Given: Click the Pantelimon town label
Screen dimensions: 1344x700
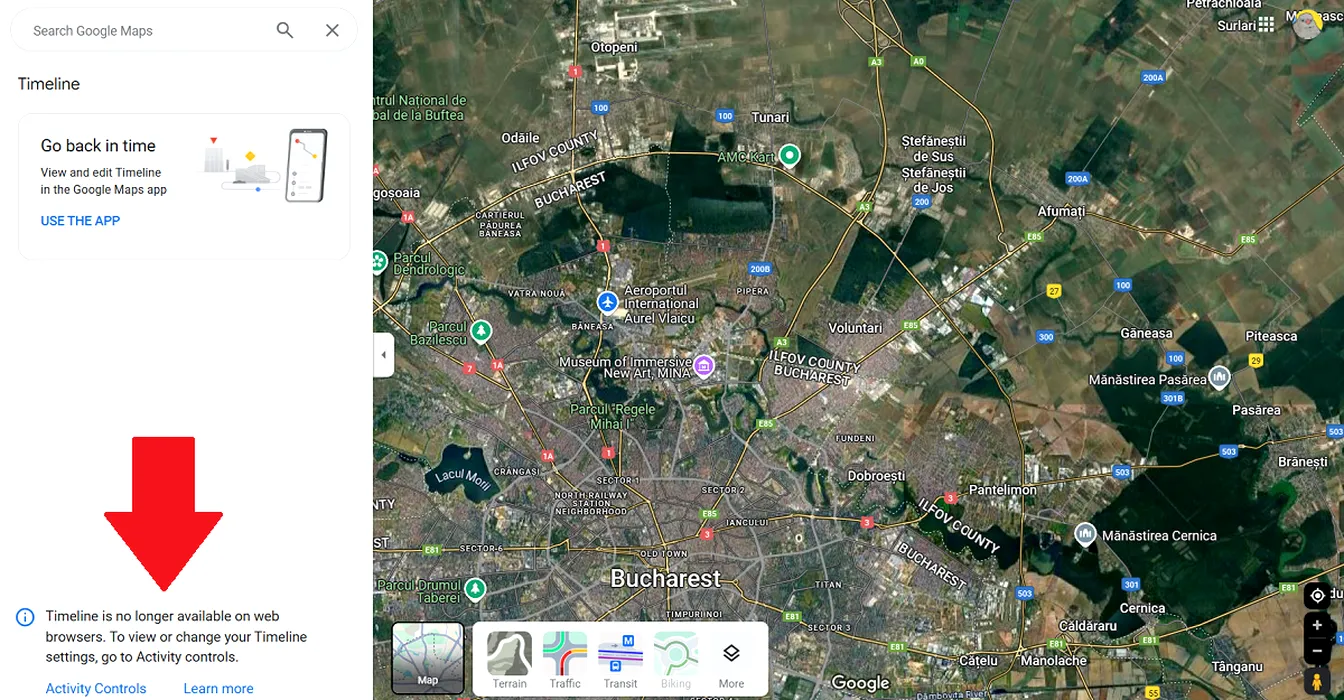Looking at the screenshot, I should (x=1003, y=490).
